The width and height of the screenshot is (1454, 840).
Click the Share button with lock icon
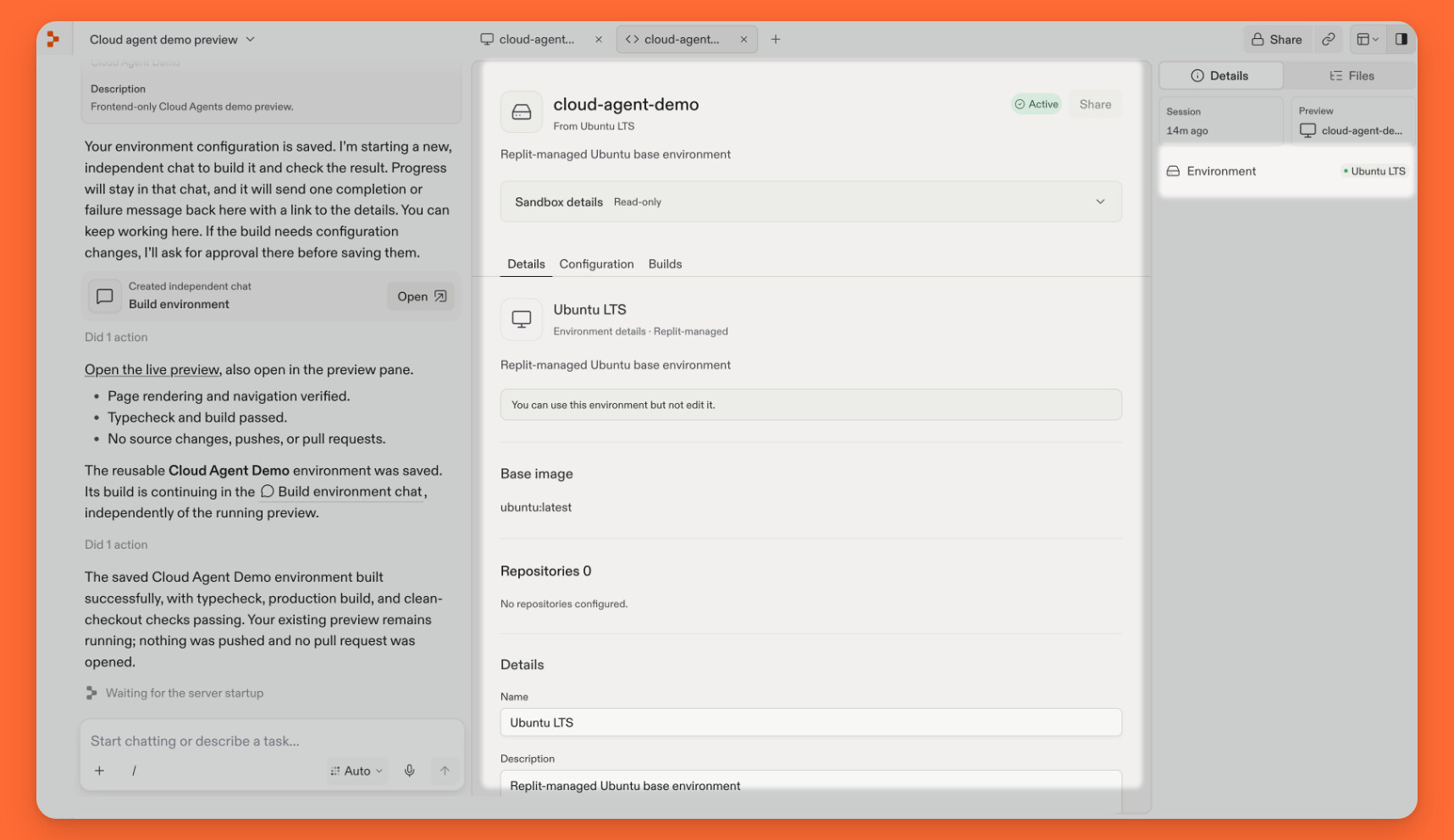click(1277, 40)
